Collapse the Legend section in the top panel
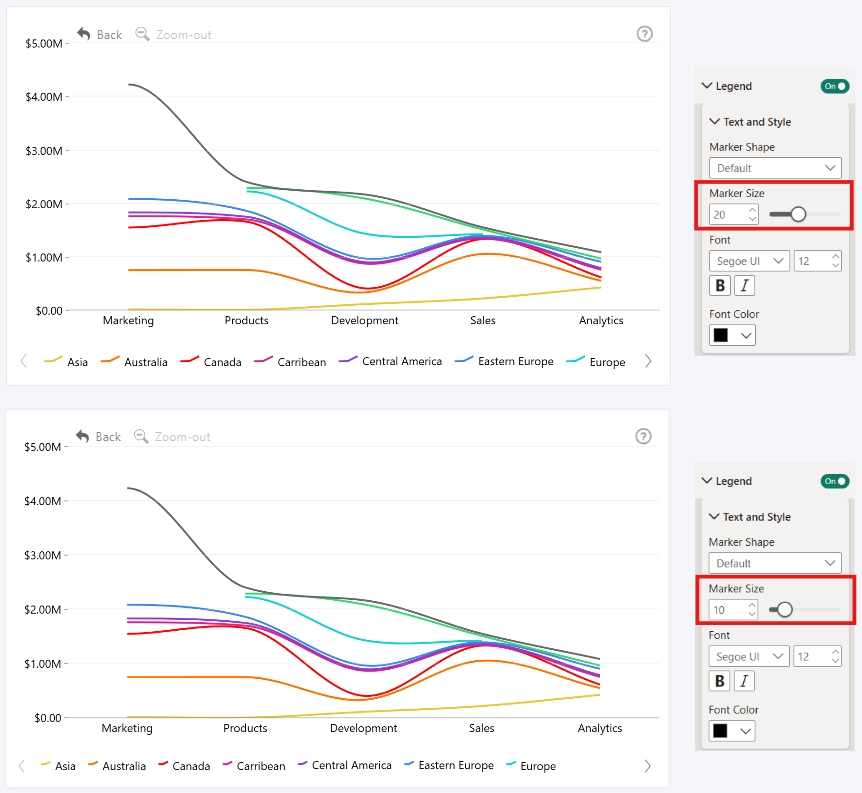Viewport: 862px width, 793px height. coord(707,86)
